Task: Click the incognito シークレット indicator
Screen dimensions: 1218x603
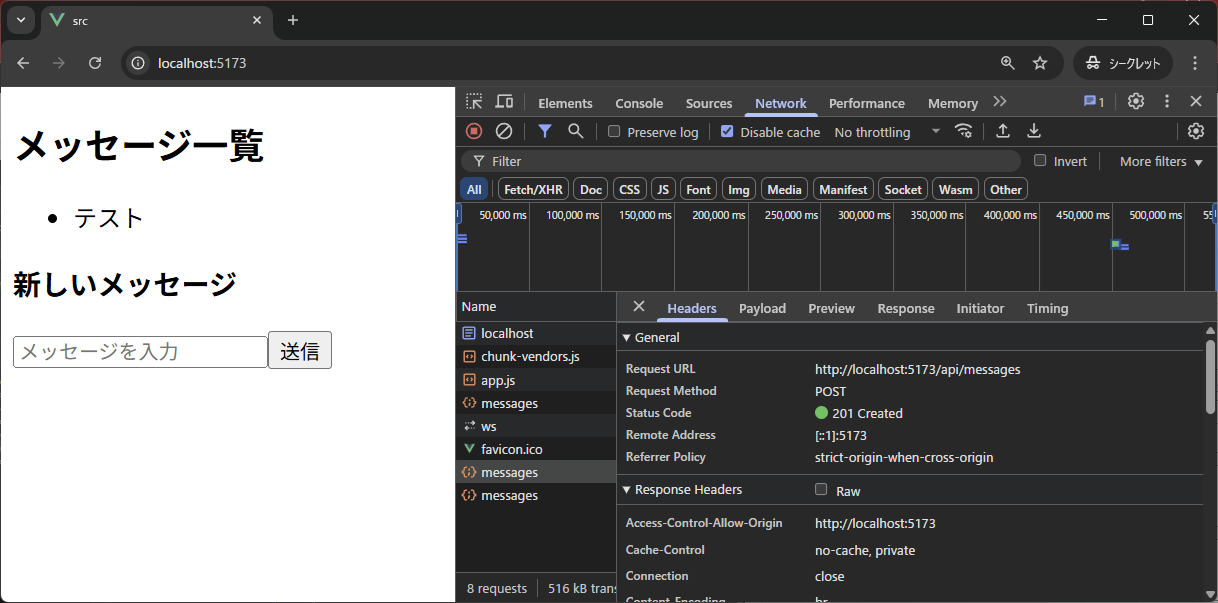Action: click(x=1123, y=63)
